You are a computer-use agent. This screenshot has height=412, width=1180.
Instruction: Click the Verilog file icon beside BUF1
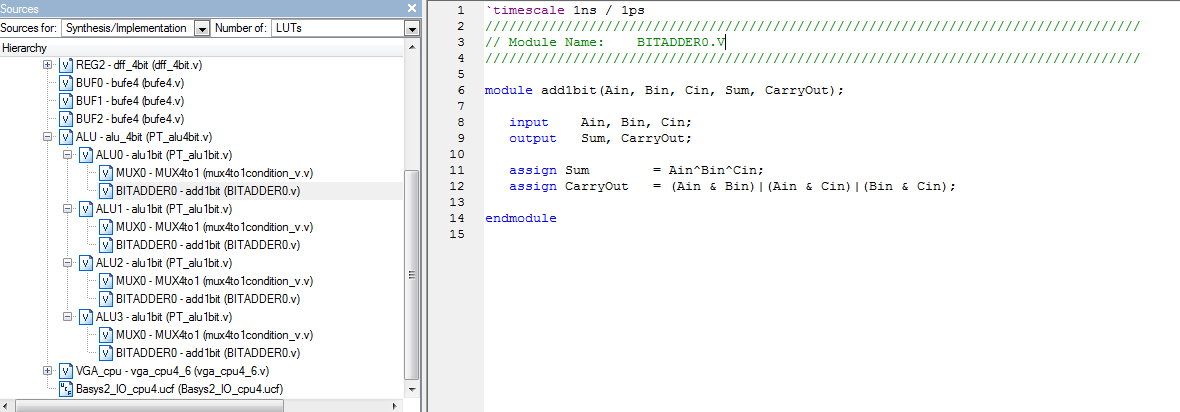point(66,101)
